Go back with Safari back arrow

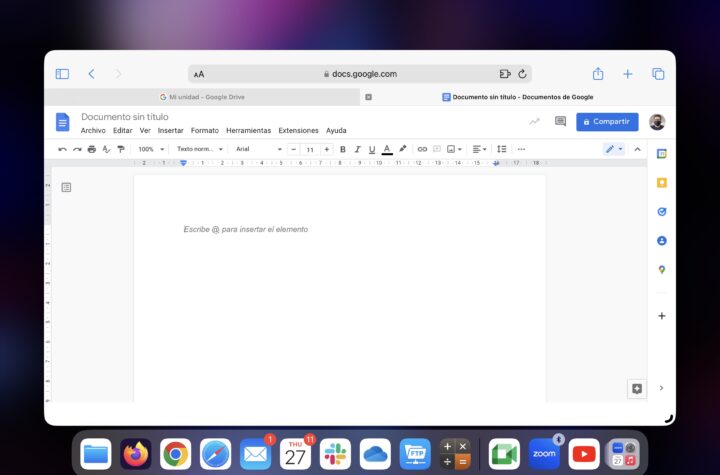coord(91,74)
